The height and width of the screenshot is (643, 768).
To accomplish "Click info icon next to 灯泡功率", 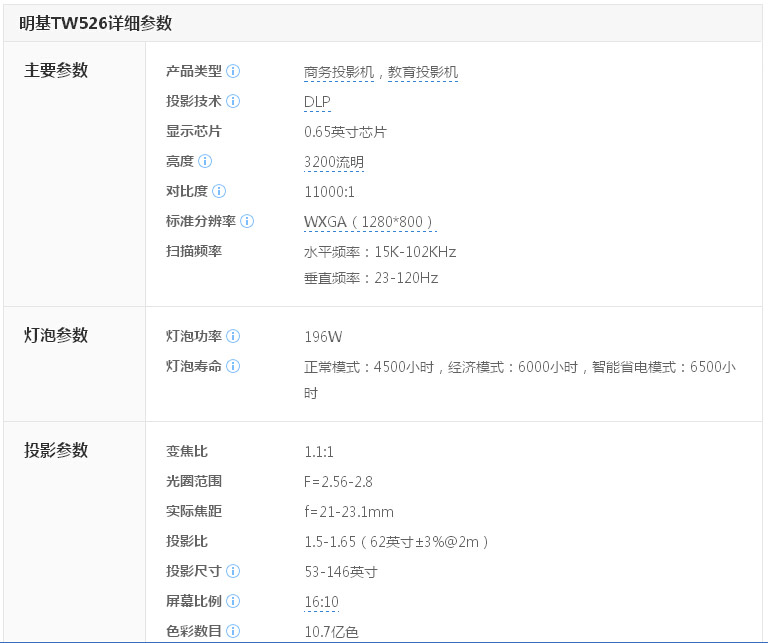I will point(233,336).
